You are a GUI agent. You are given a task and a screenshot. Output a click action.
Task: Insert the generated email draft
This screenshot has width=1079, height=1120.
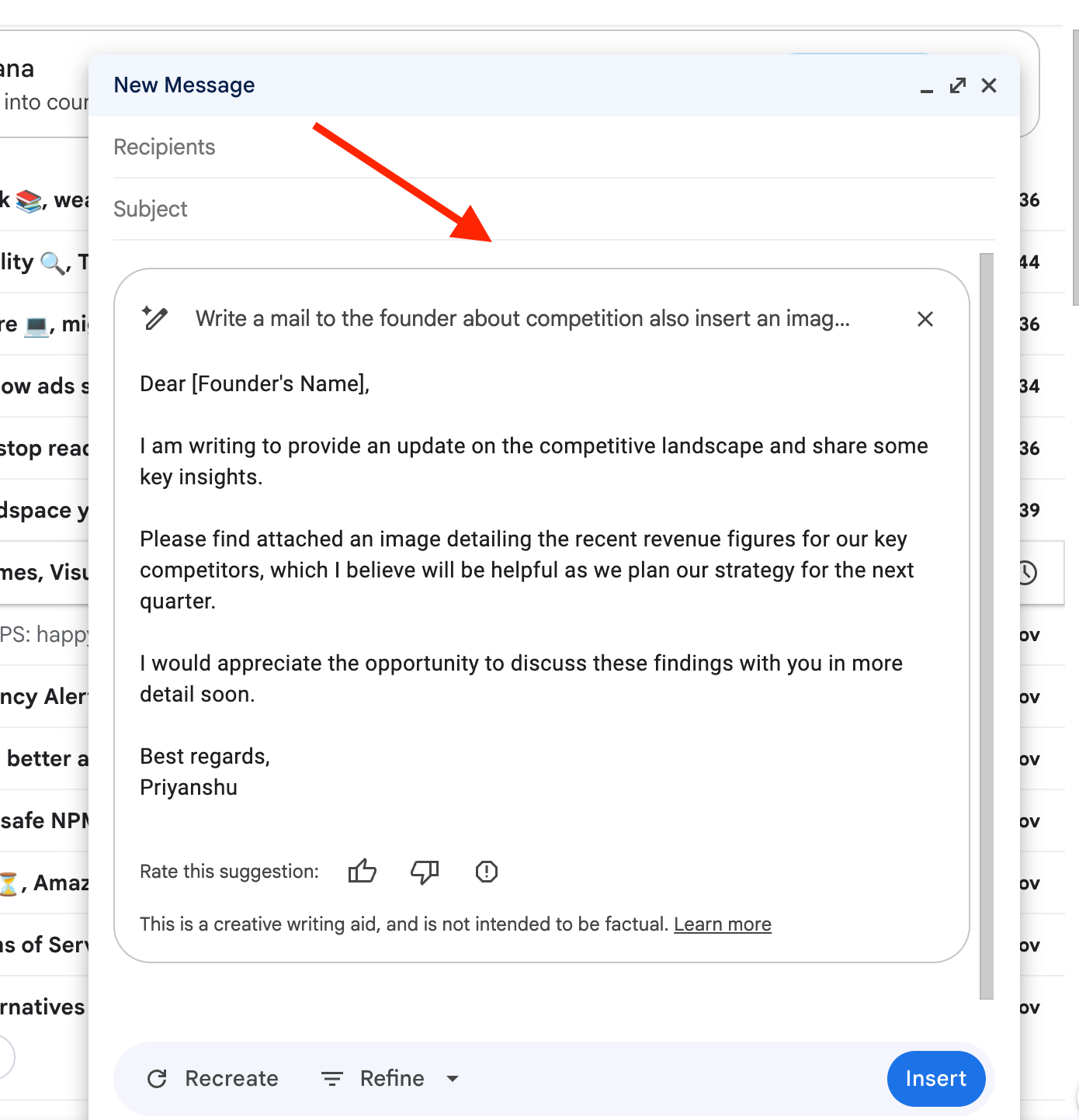coord(935,1078)
